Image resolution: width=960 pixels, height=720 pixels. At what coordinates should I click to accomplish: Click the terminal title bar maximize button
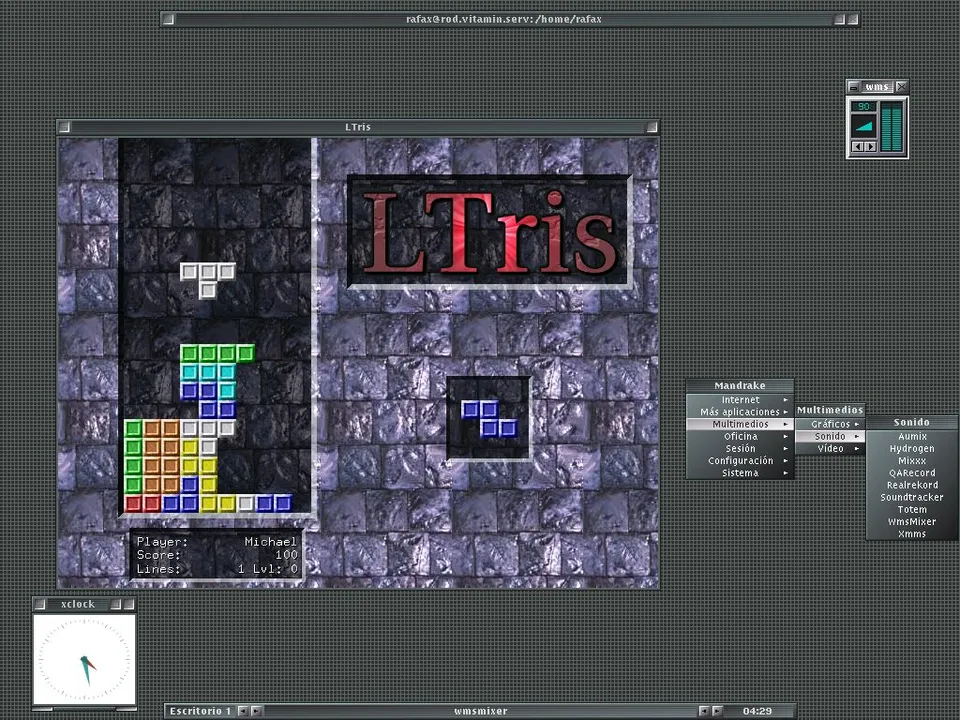pos(839,20)
